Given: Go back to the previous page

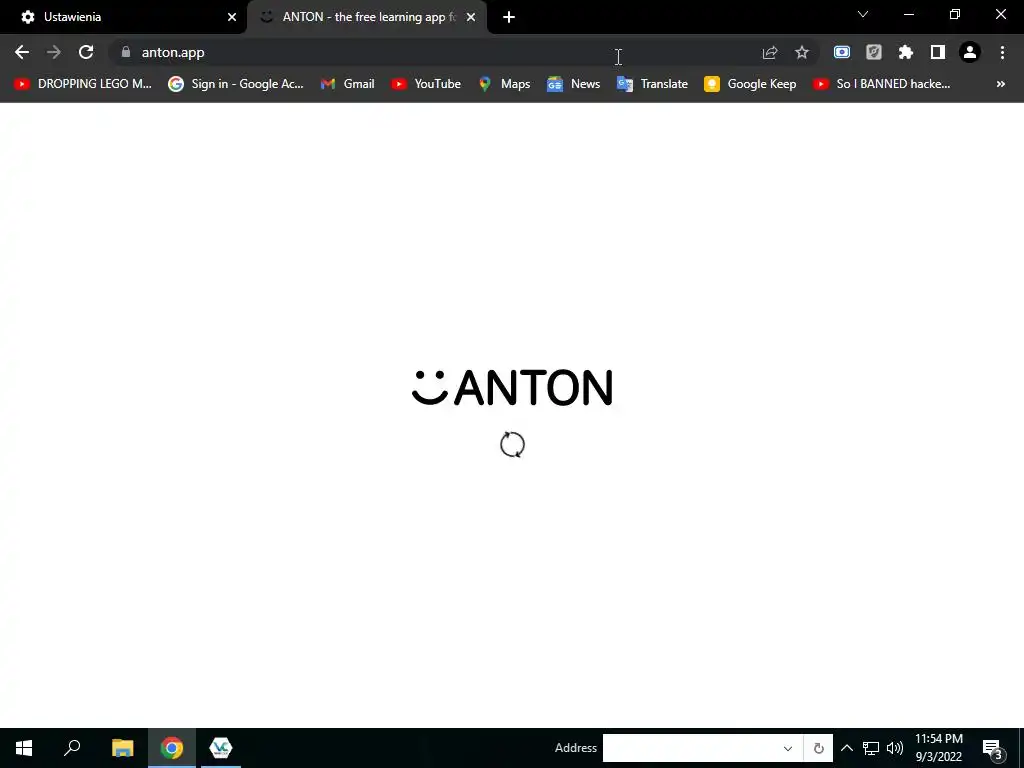Looking at the screenshot, I should [x=22, y=52].
